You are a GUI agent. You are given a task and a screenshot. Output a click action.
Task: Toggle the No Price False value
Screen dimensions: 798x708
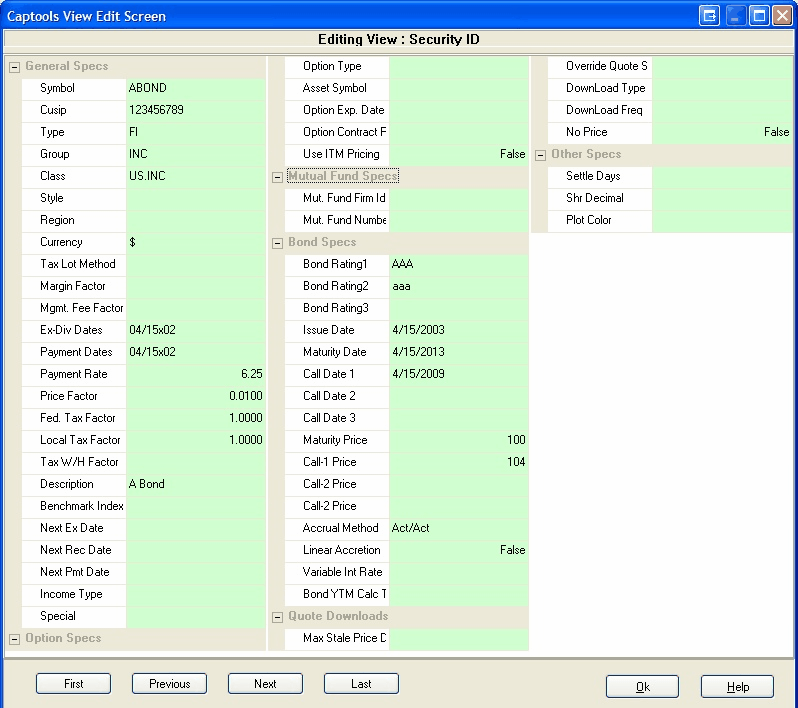pos(721,132)
